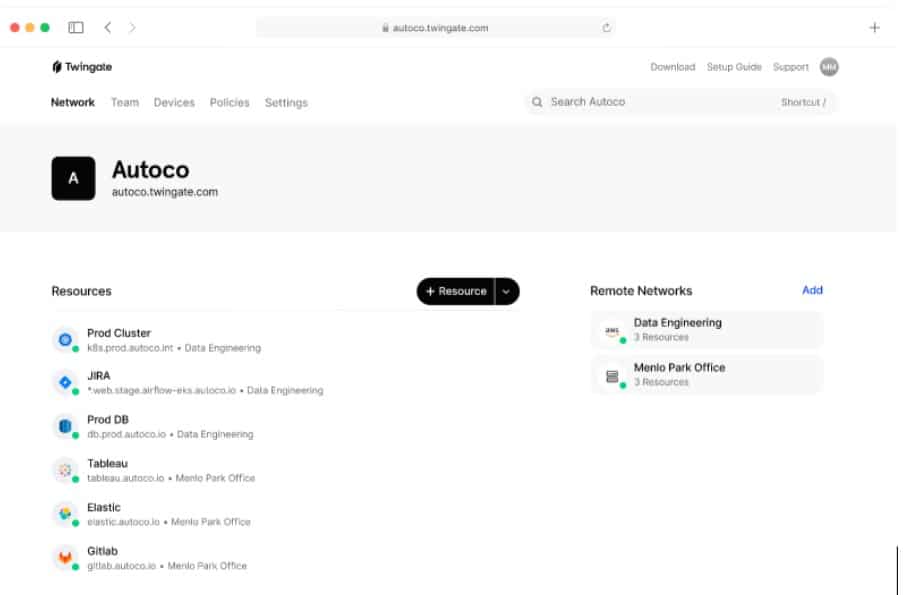Click the Autoco 'A' network logo

pos(73,179)
